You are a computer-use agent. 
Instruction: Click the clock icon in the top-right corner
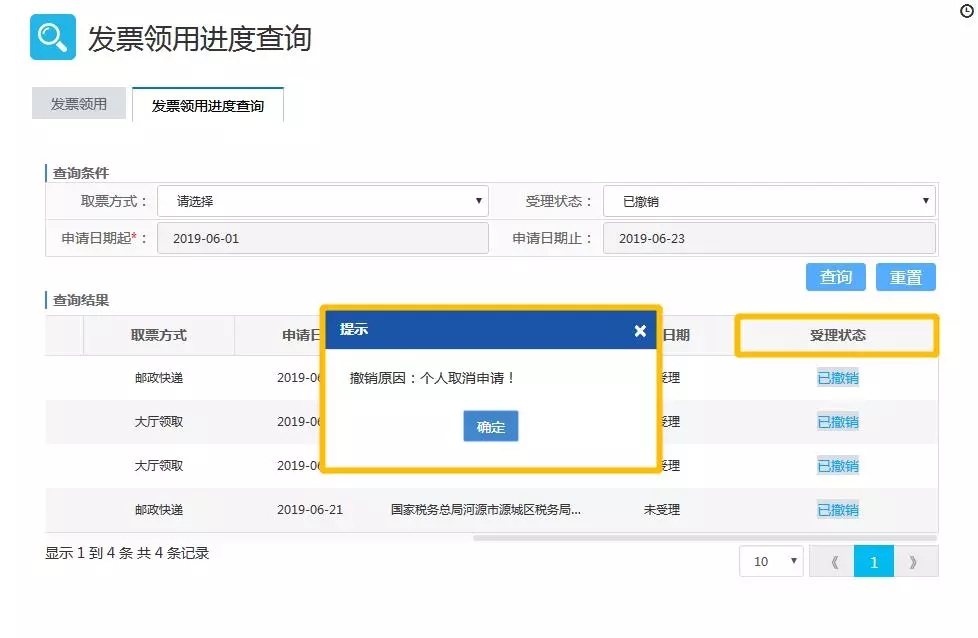coord(966,11)
